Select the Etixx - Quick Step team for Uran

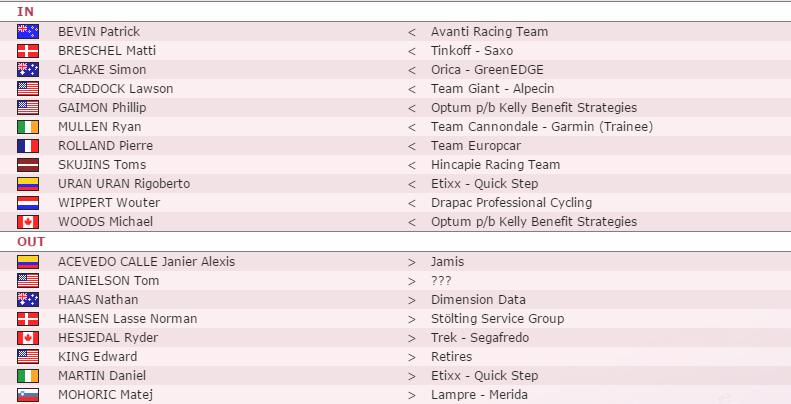click(x=484, y=184)
